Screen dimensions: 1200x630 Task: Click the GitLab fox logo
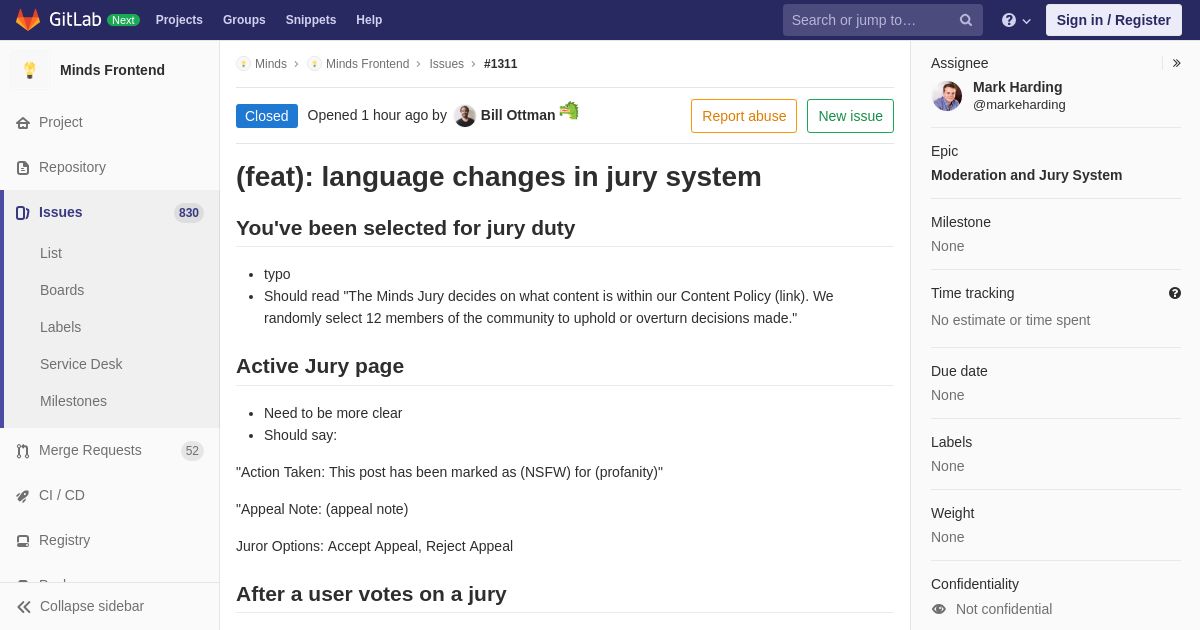(28, 20)
